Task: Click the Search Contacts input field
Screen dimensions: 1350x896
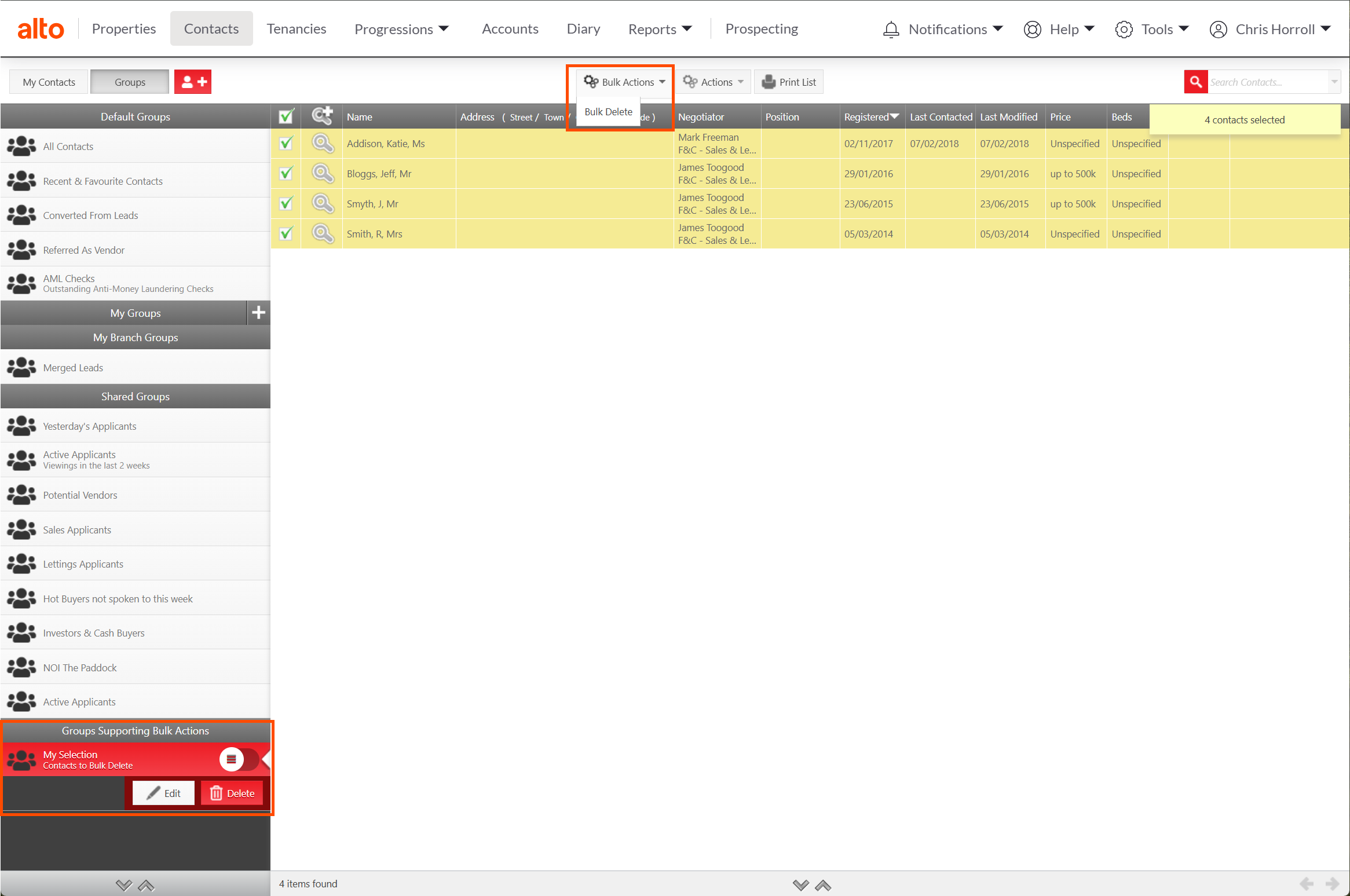Action: coord(1268,82)
